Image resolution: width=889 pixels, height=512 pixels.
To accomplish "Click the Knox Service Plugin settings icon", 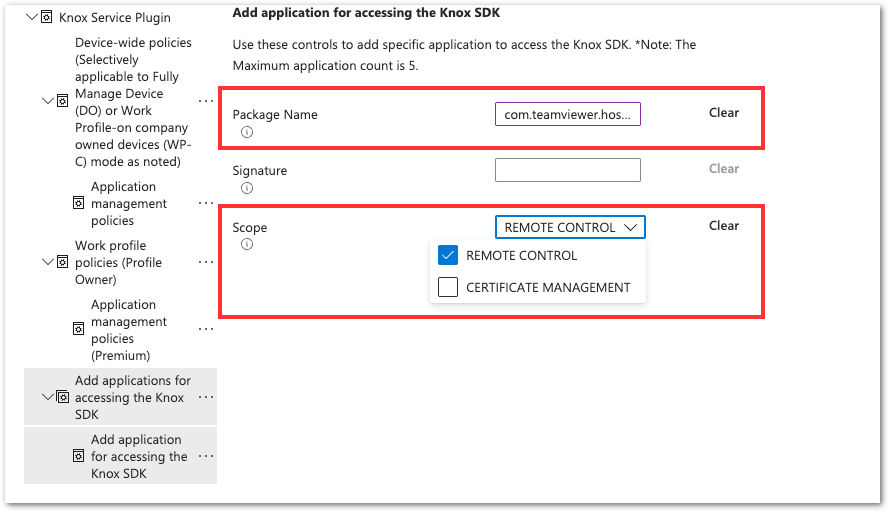I will pos(46,17).
